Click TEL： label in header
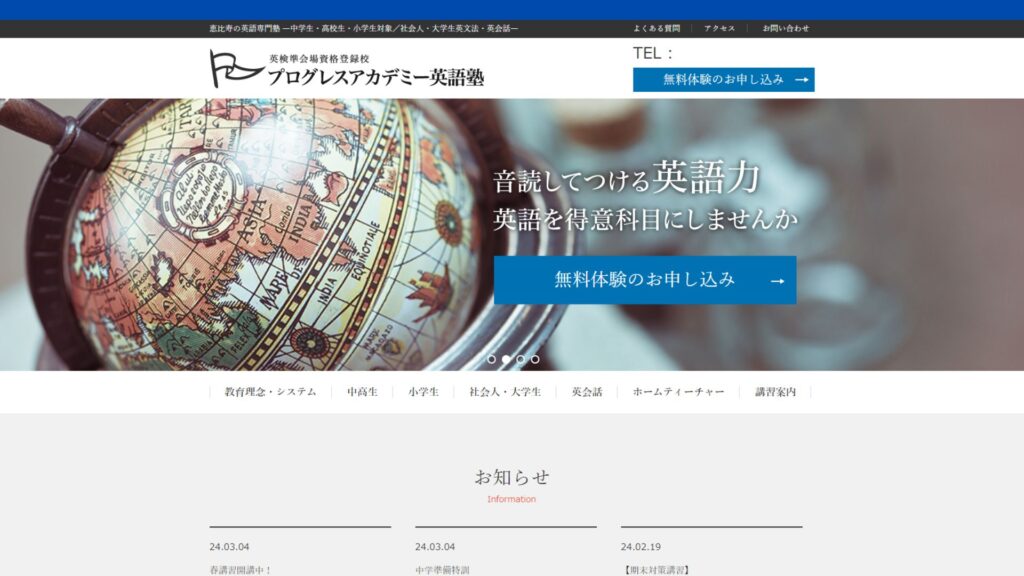Image resolution: width=1024 pixels, height=576 pixels. 653,54
